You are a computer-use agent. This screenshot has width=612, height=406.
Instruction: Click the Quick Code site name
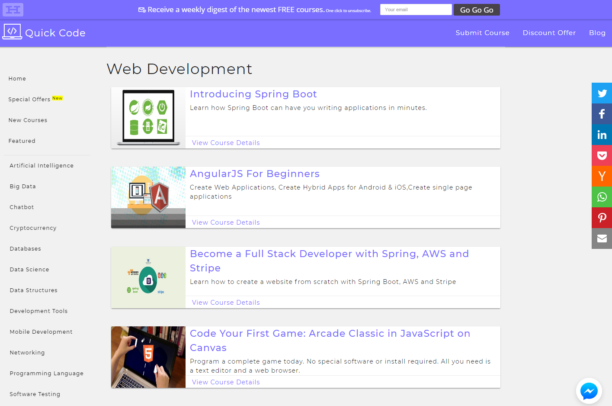tap(55, 33)
